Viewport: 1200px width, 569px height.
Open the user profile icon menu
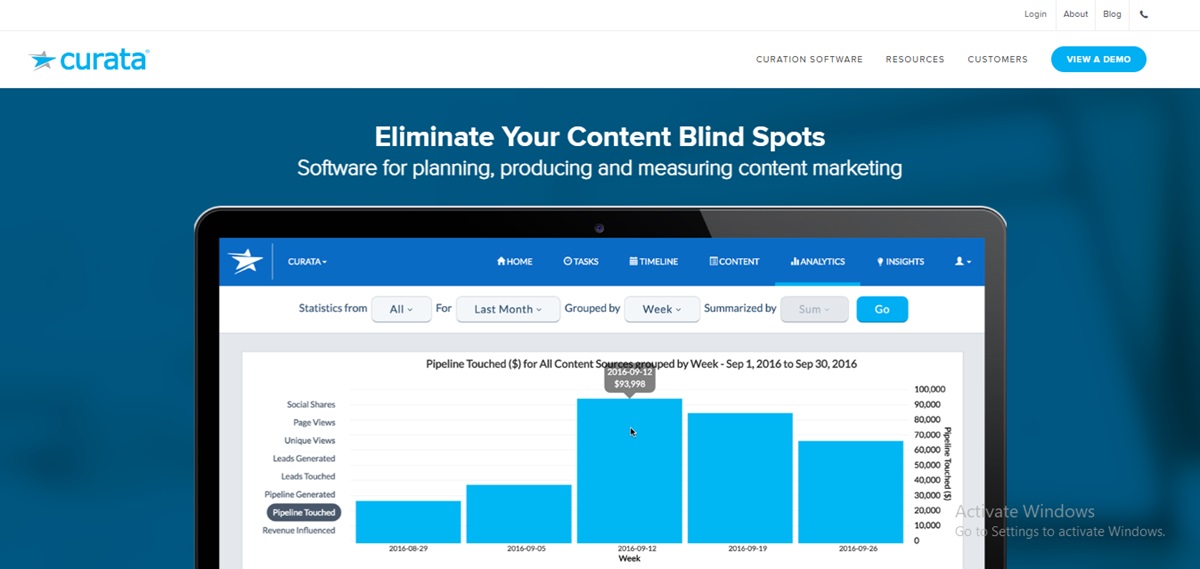pos(962,261)
